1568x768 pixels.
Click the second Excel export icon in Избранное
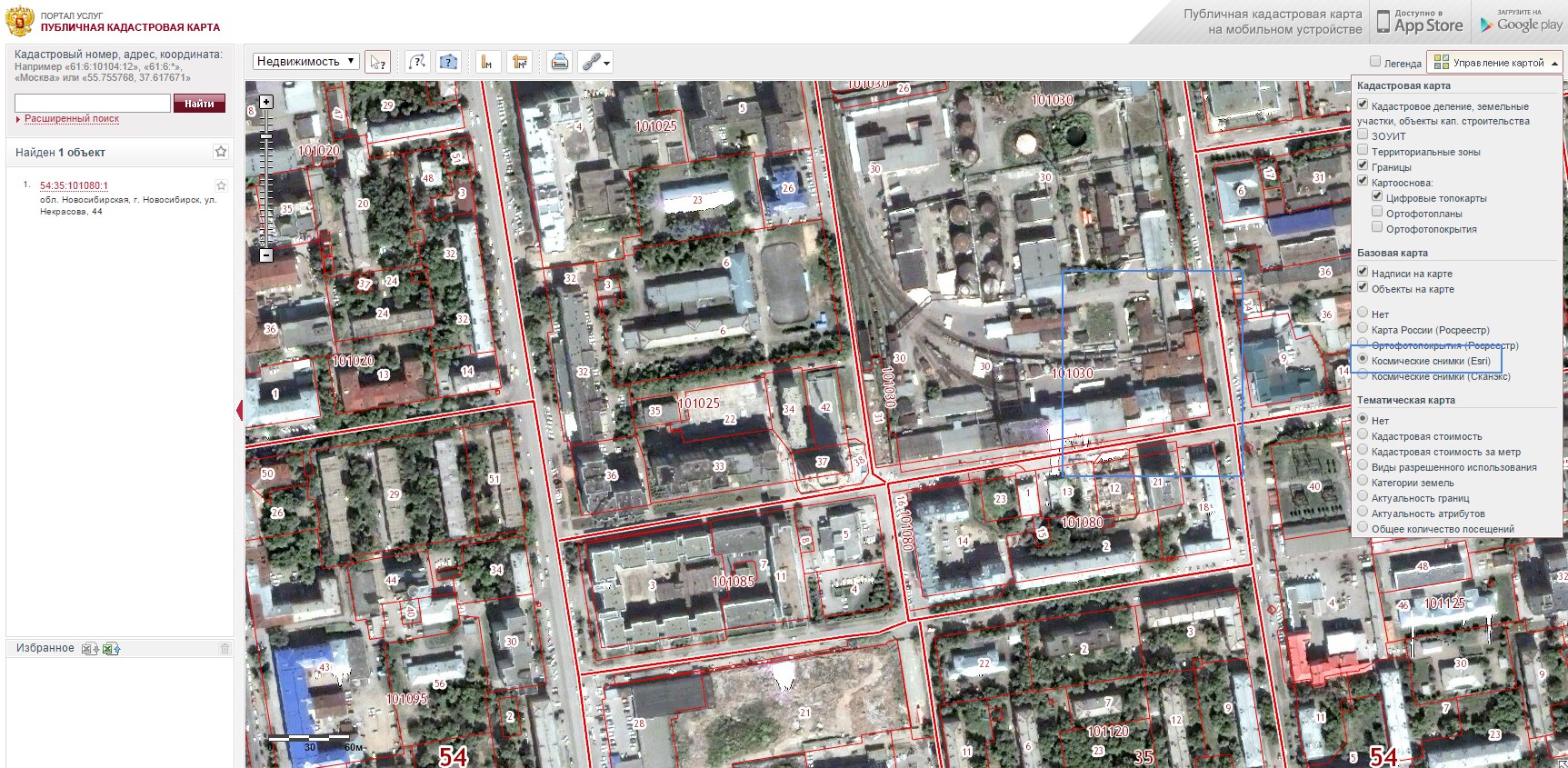click(x=112, y=649)
